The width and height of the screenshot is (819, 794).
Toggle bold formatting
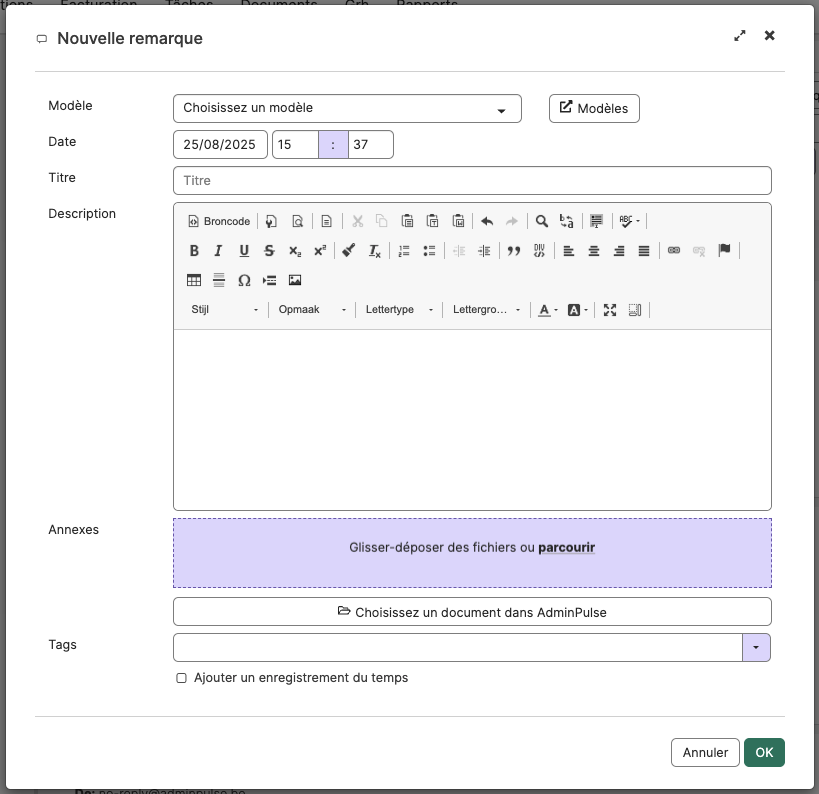pyautogui.click(x=194, y=251)
